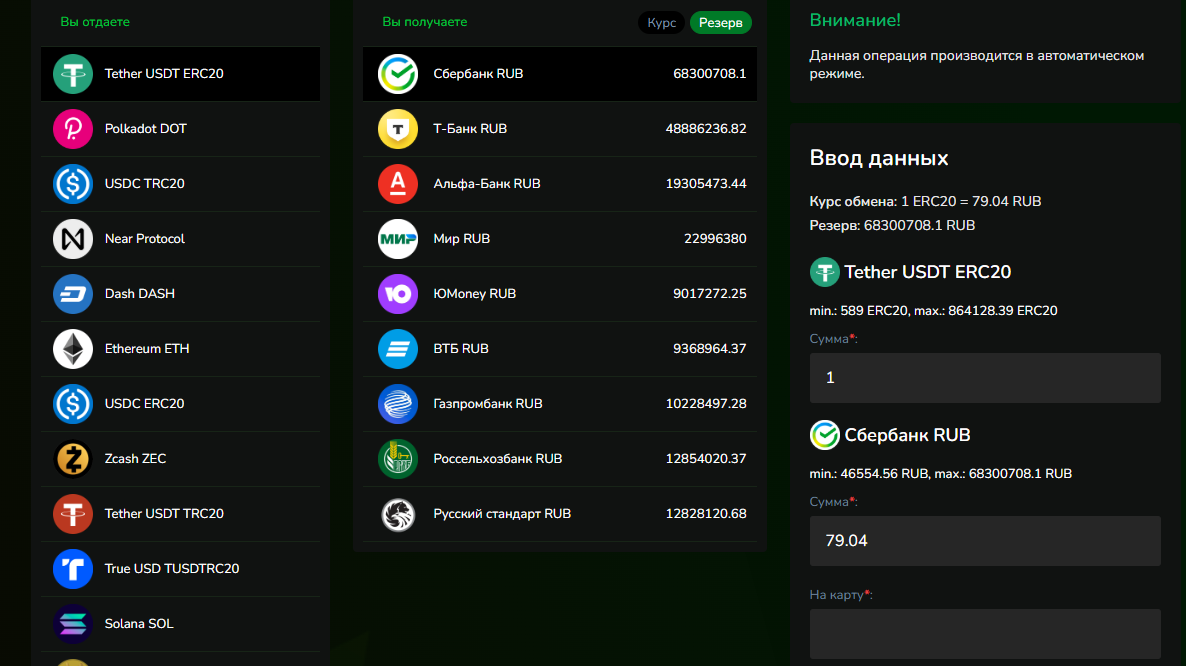The height and width of the screenshot is (666, 1186).
Task: Activate the Резерв toggle
Action: pos(720,22)
